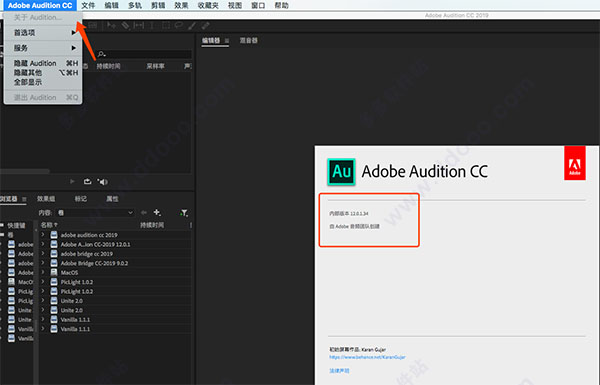600x385 pixels.
Task: Open the media browser filter icon
Action: pos(184,212)
